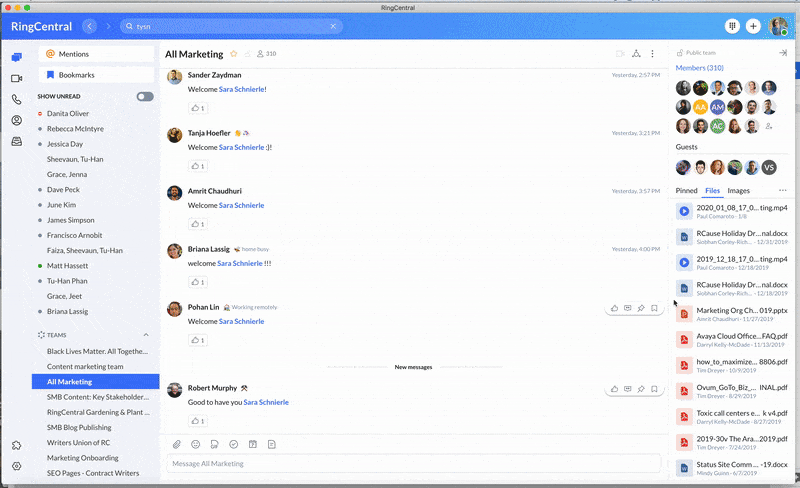
Task: Switch to the Pinned tab
Action: [x=686, y=190]
